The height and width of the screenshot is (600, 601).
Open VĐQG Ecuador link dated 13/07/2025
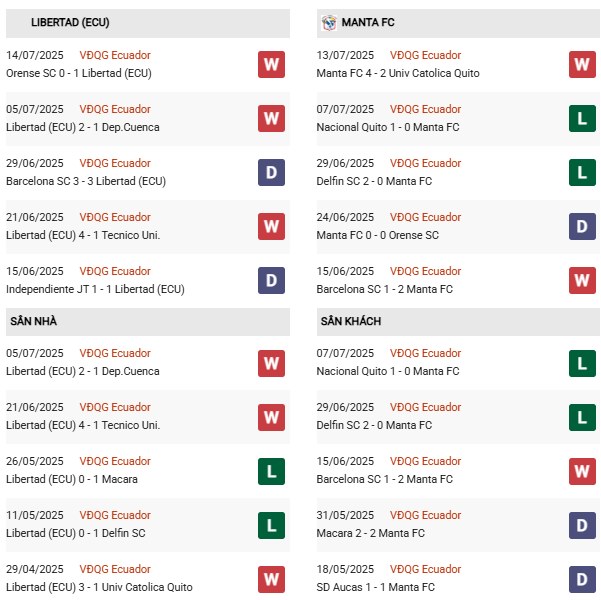(425, 55)
